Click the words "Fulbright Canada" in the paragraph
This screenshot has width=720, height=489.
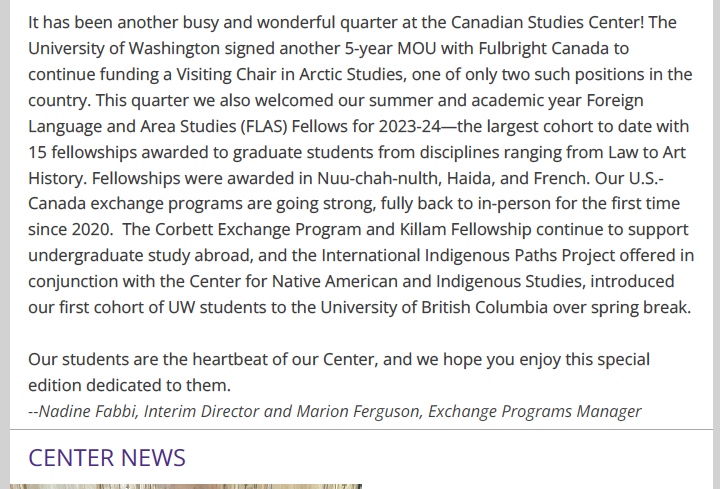pos(543,48)
